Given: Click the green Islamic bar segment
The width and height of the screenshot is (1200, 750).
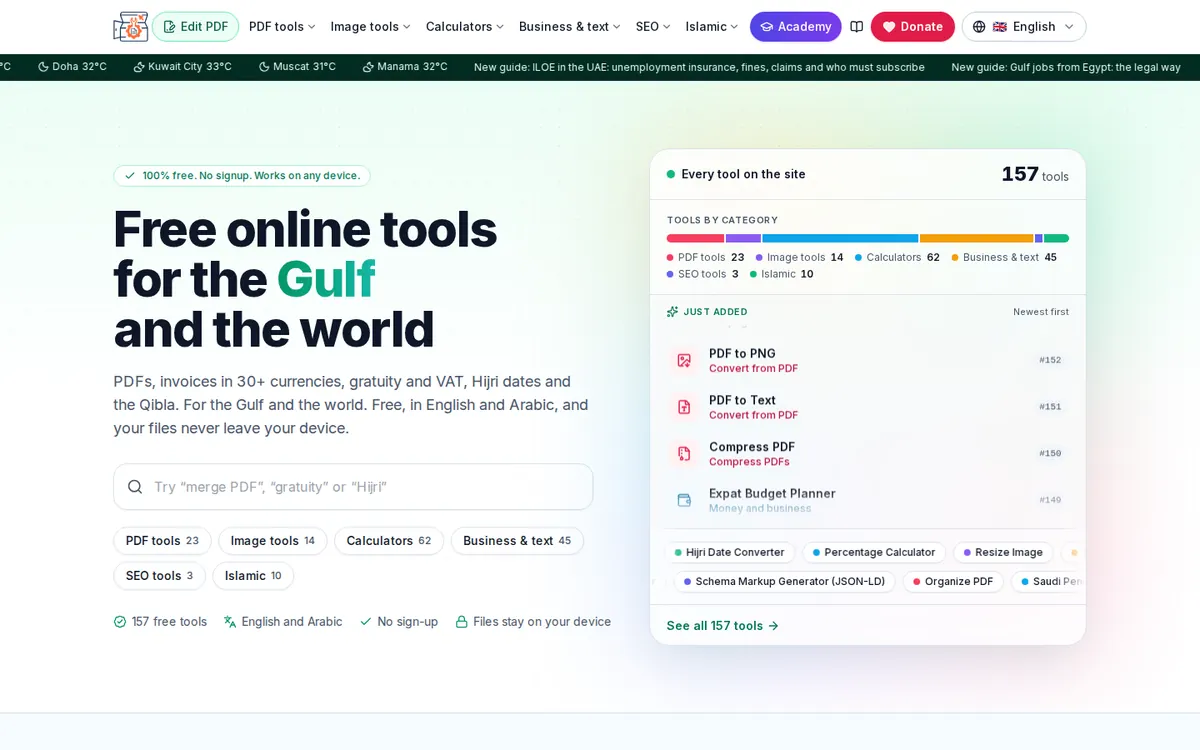Looking at the screenshot, I should point(1057,238).
